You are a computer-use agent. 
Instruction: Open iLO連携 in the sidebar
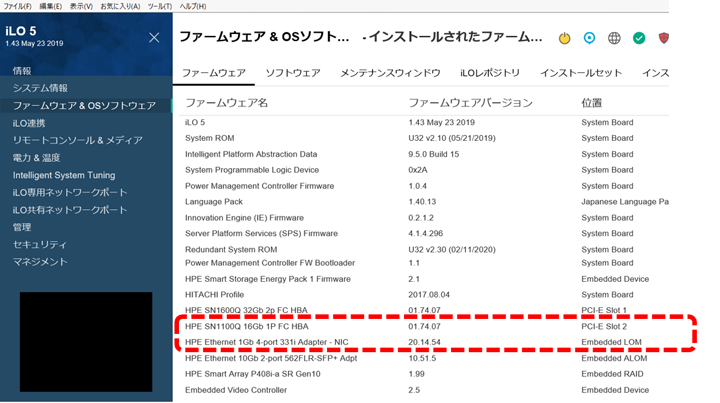coord(29,123)
